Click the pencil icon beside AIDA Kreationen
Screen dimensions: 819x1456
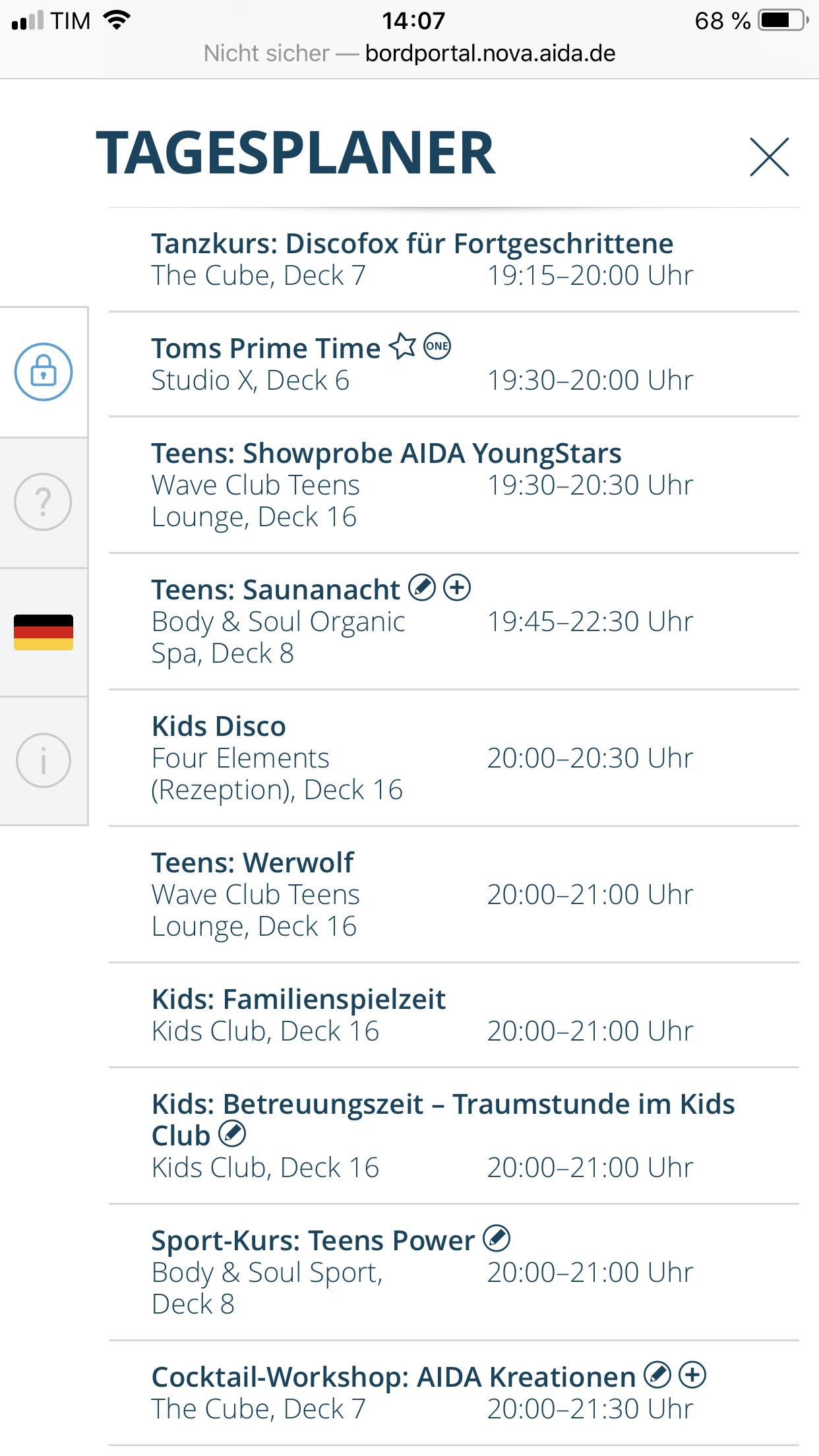pos(657,1375)
